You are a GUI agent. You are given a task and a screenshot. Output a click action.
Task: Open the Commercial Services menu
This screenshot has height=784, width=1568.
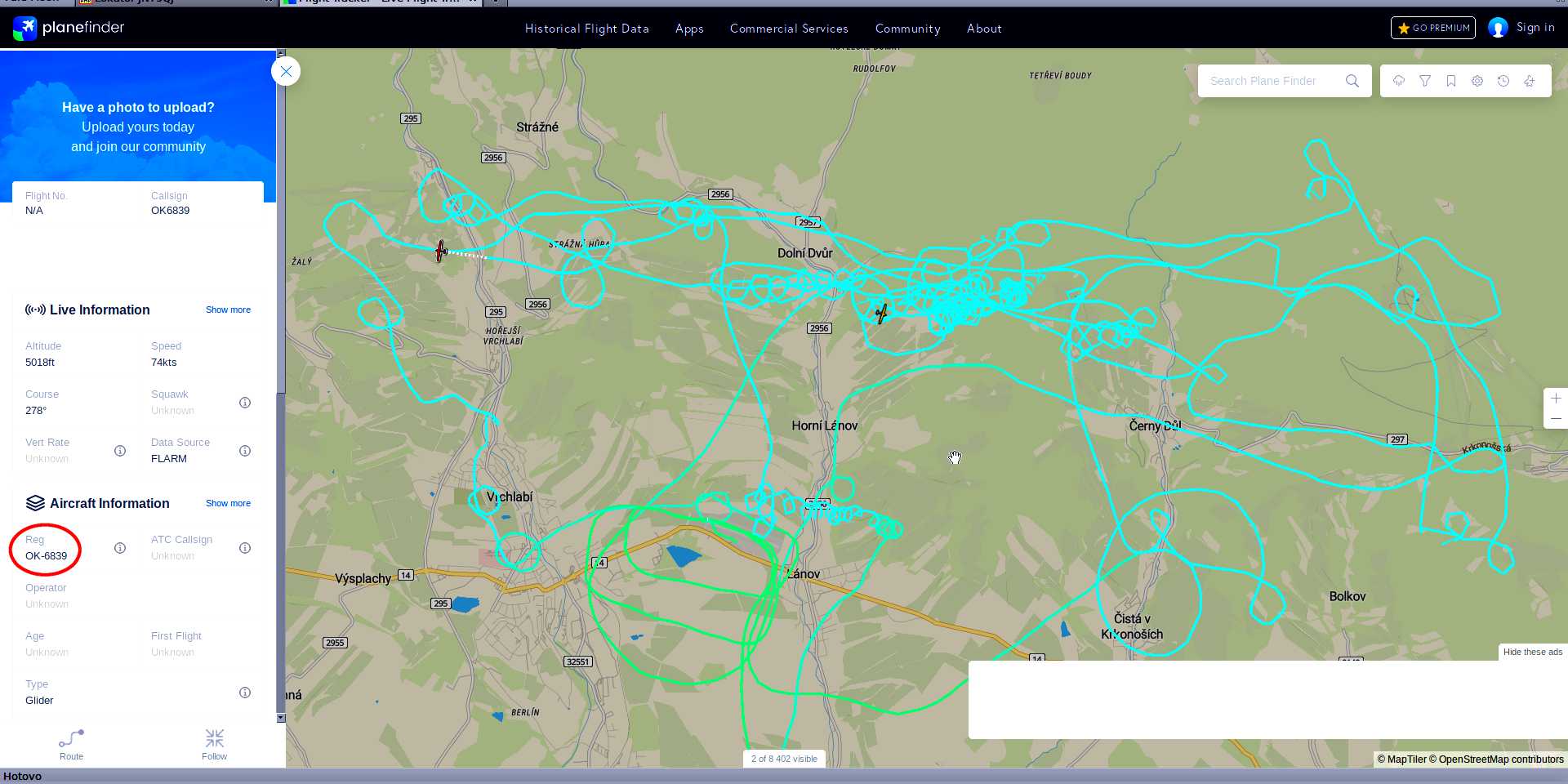789,29
